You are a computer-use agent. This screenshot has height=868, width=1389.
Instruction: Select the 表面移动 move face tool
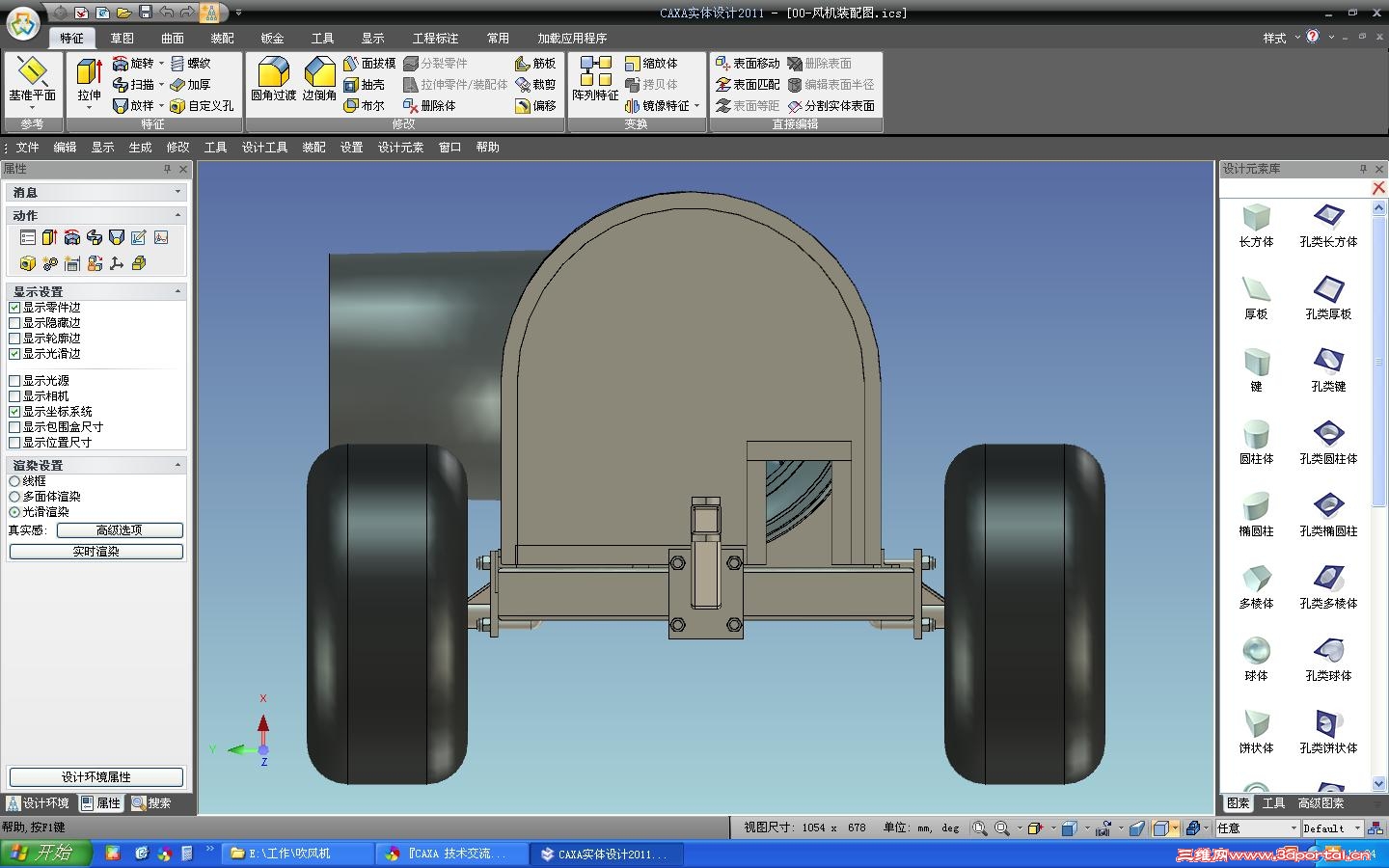click(748, 64)
